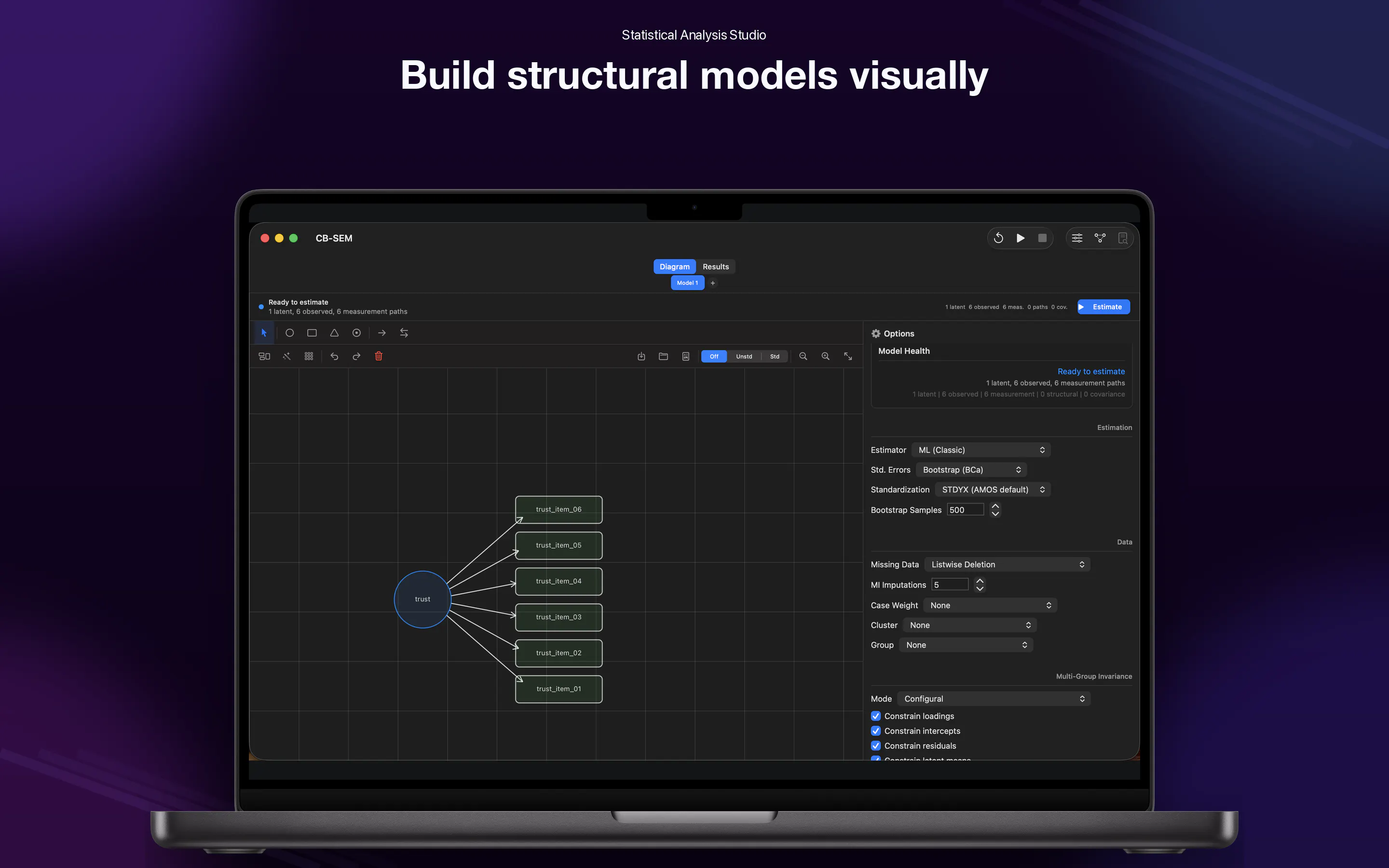Open the Missing Data Listwise Deletion dropdown
The width and height of the screenshot is (1389, 868).
click(x=1008, y=564)
